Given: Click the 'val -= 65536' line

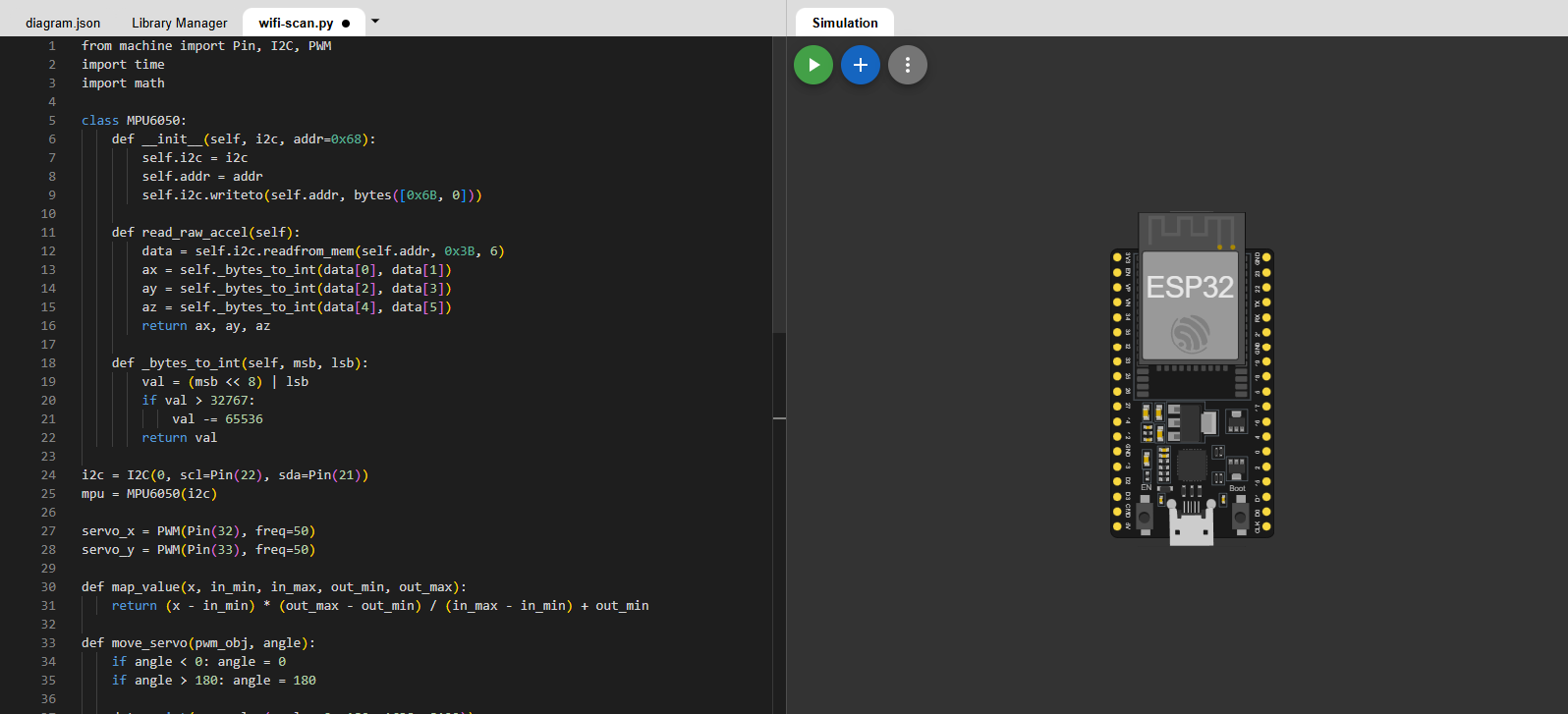Looking at the screenshot, I should pos(217,419).
